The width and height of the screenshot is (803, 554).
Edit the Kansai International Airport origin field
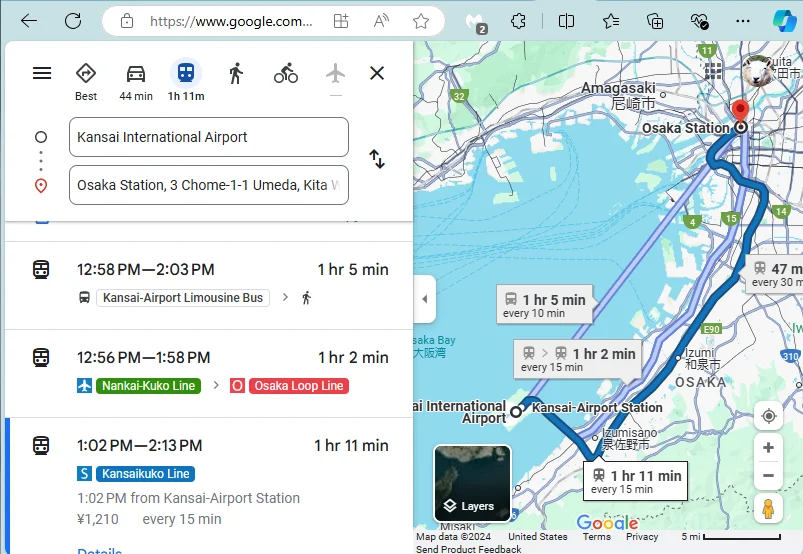click(209, 137)
